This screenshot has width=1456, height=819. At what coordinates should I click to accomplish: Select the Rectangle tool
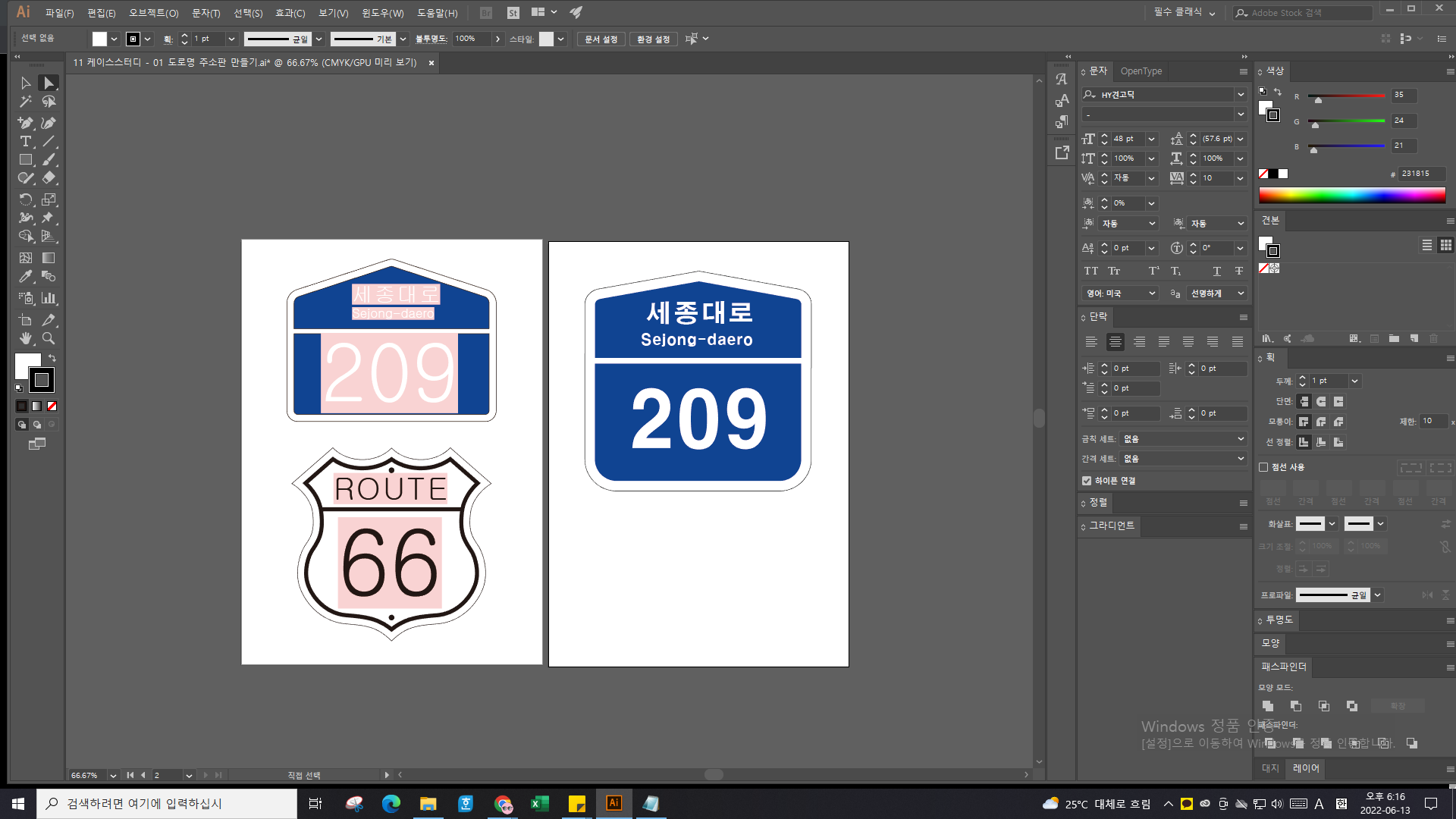point(26,160)
